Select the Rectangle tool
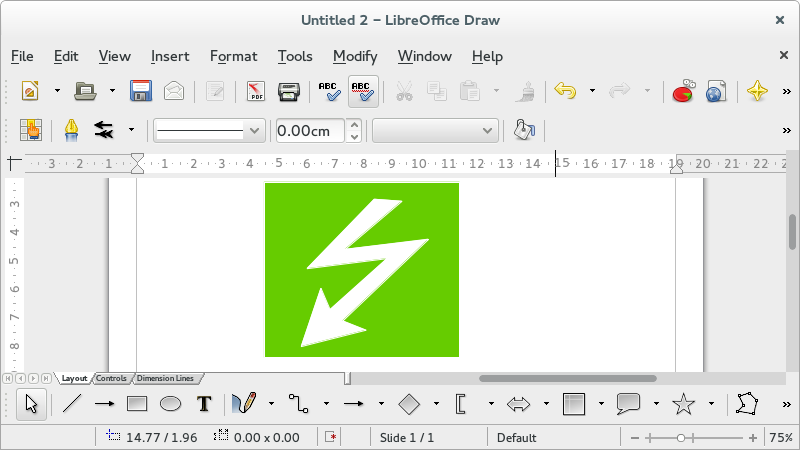The width and height of the screenshot is (800, 450). pos(137,404)
